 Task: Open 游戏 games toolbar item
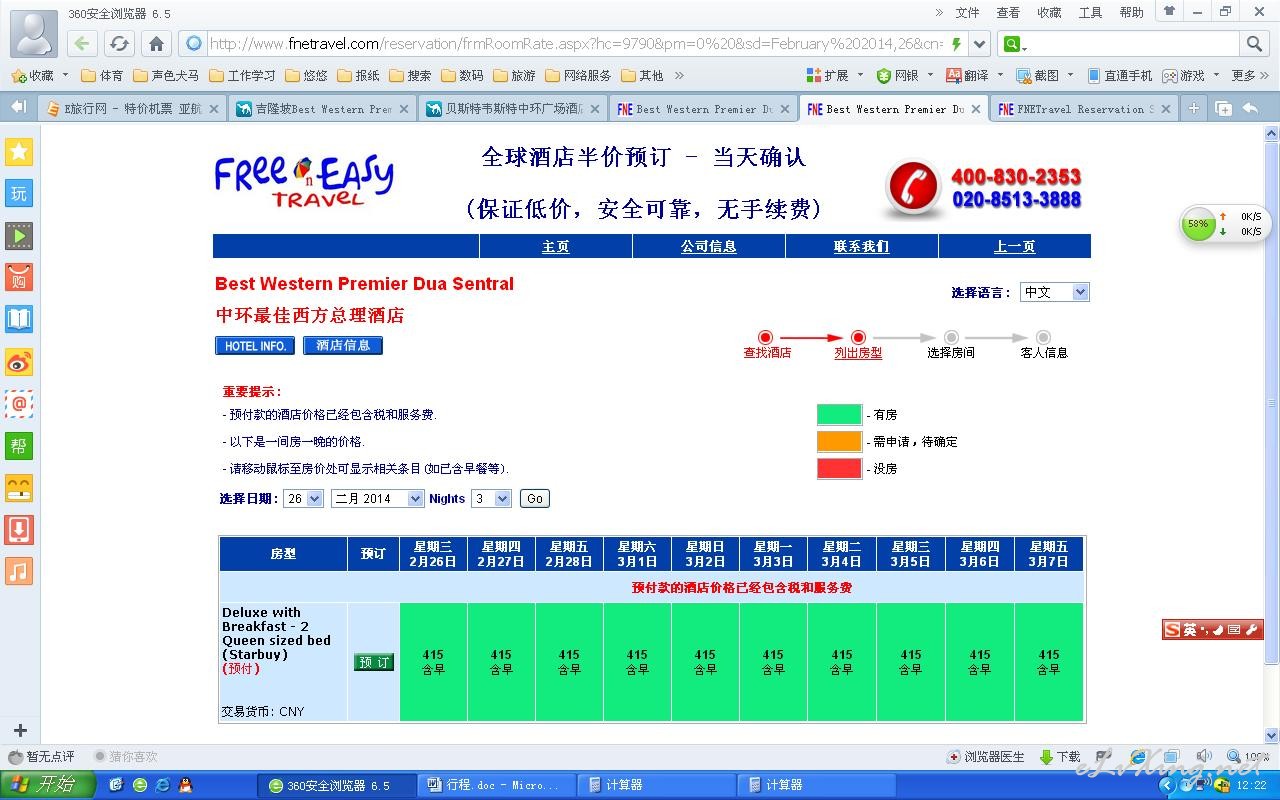point(1183,75)
